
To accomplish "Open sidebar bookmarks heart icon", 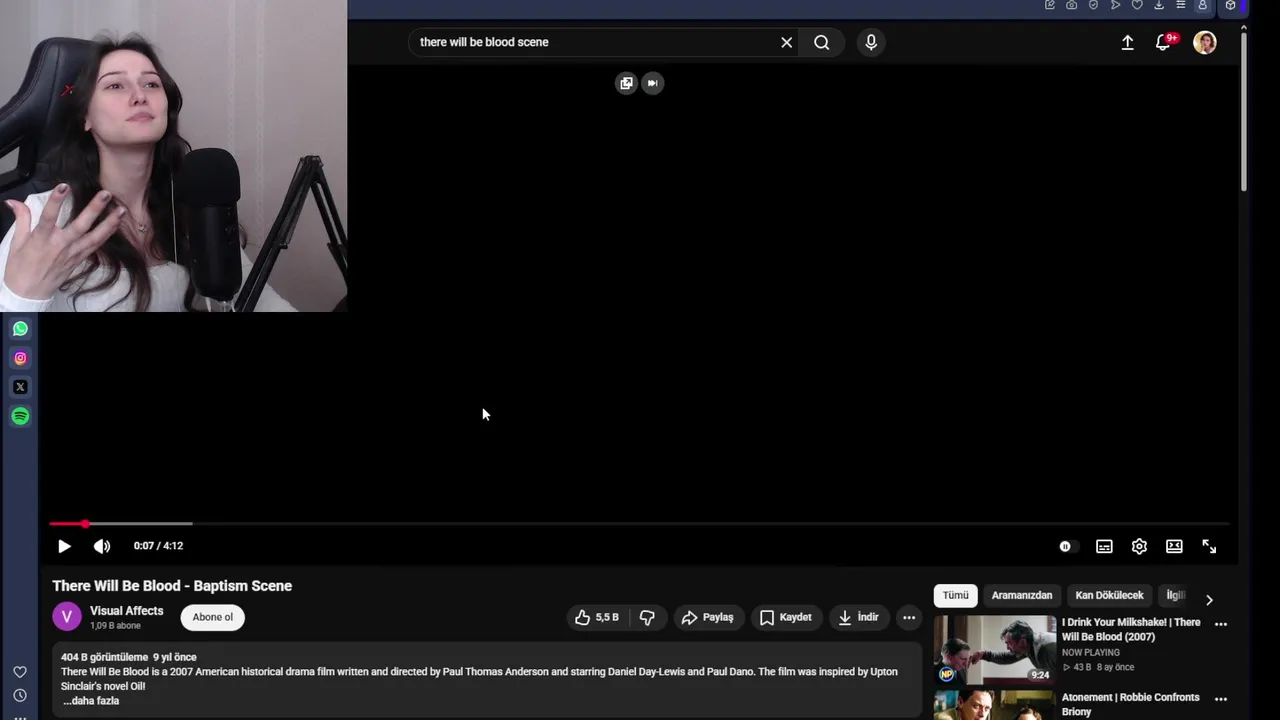I will 20,672.
